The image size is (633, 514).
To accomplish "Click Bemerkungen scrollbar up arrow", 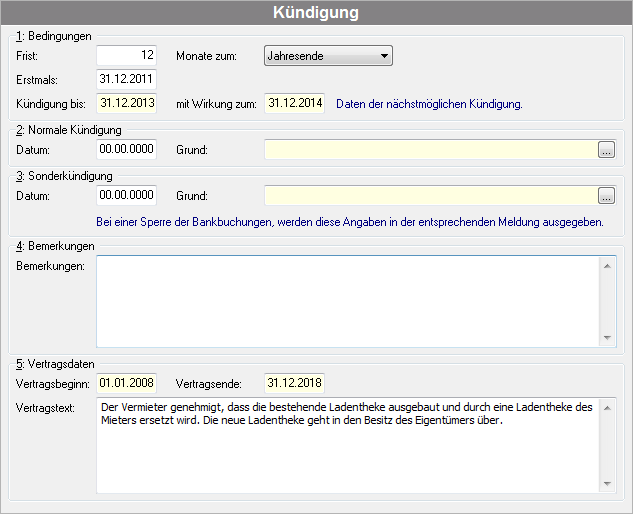I will (607, 266).
